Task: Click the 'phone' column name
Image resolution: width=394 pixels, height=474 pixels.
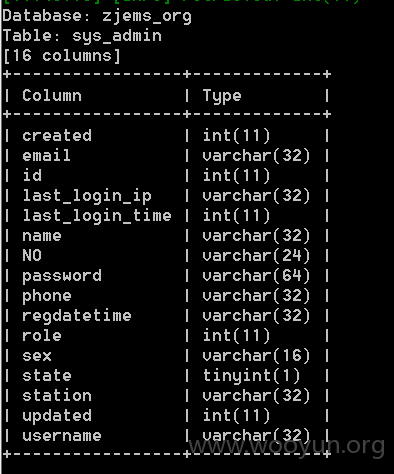Action: [x=47, y=296]
